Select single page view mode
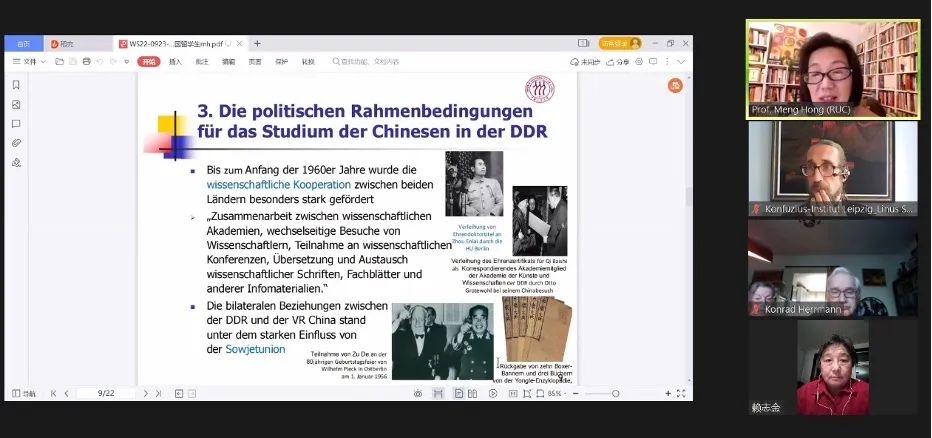 tap(459, 393)
